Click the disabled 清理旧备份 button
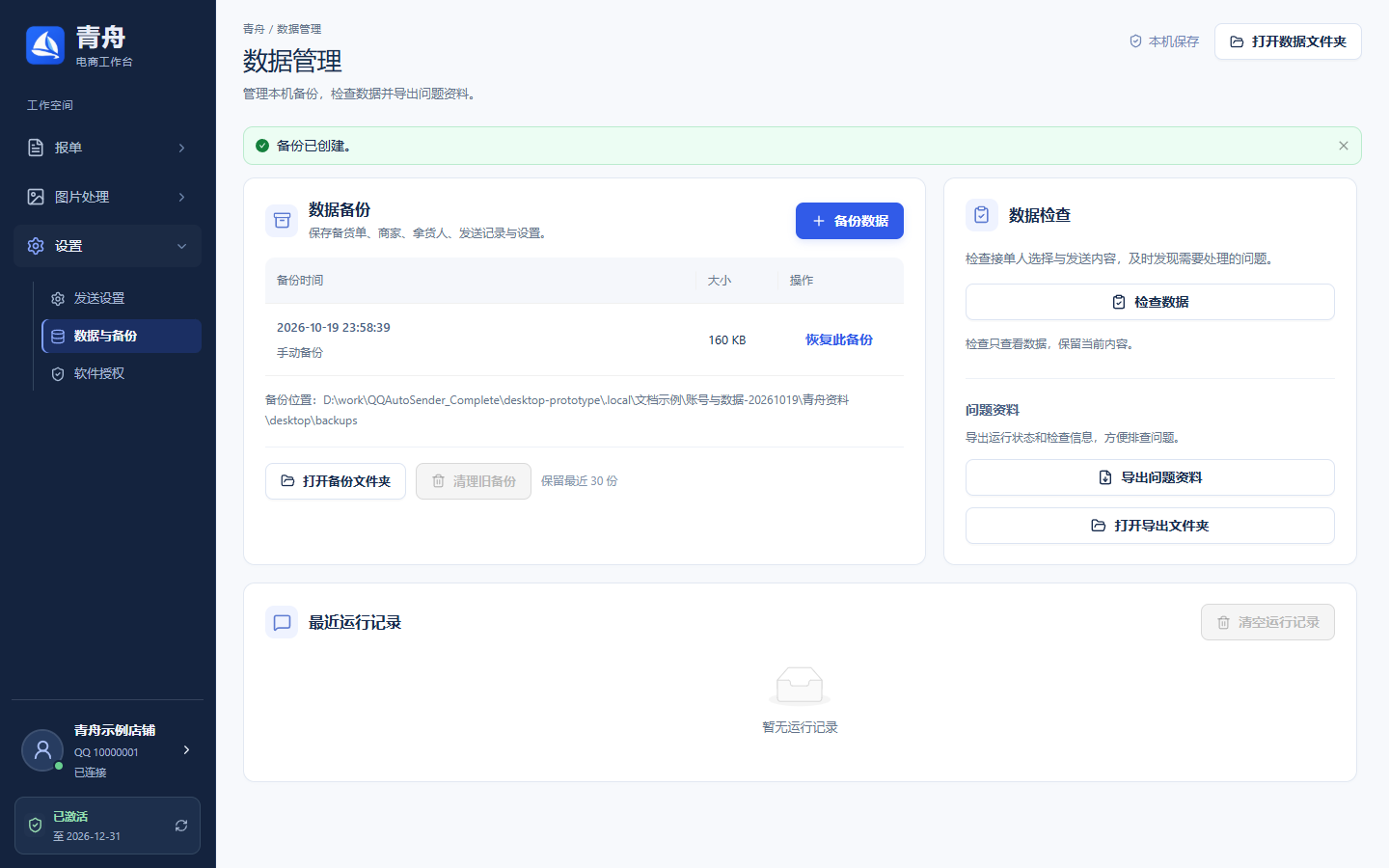Viewport: 1389px width, 868px height. [x=474, y=481]
